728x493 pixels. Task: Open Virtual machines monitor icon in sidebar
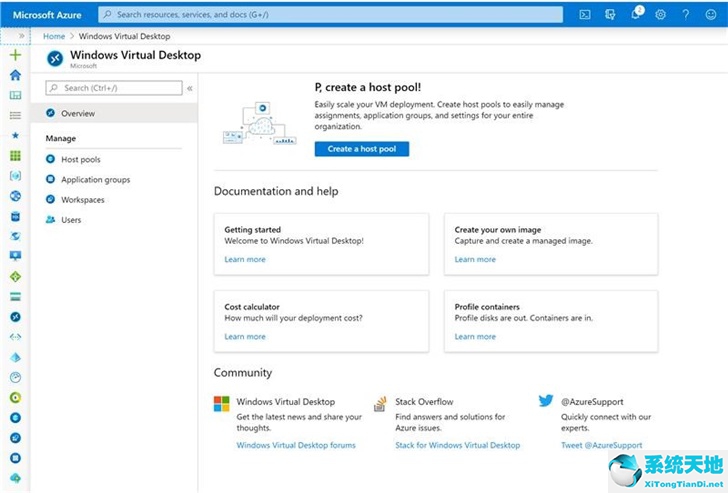click(x=15, y=256)
